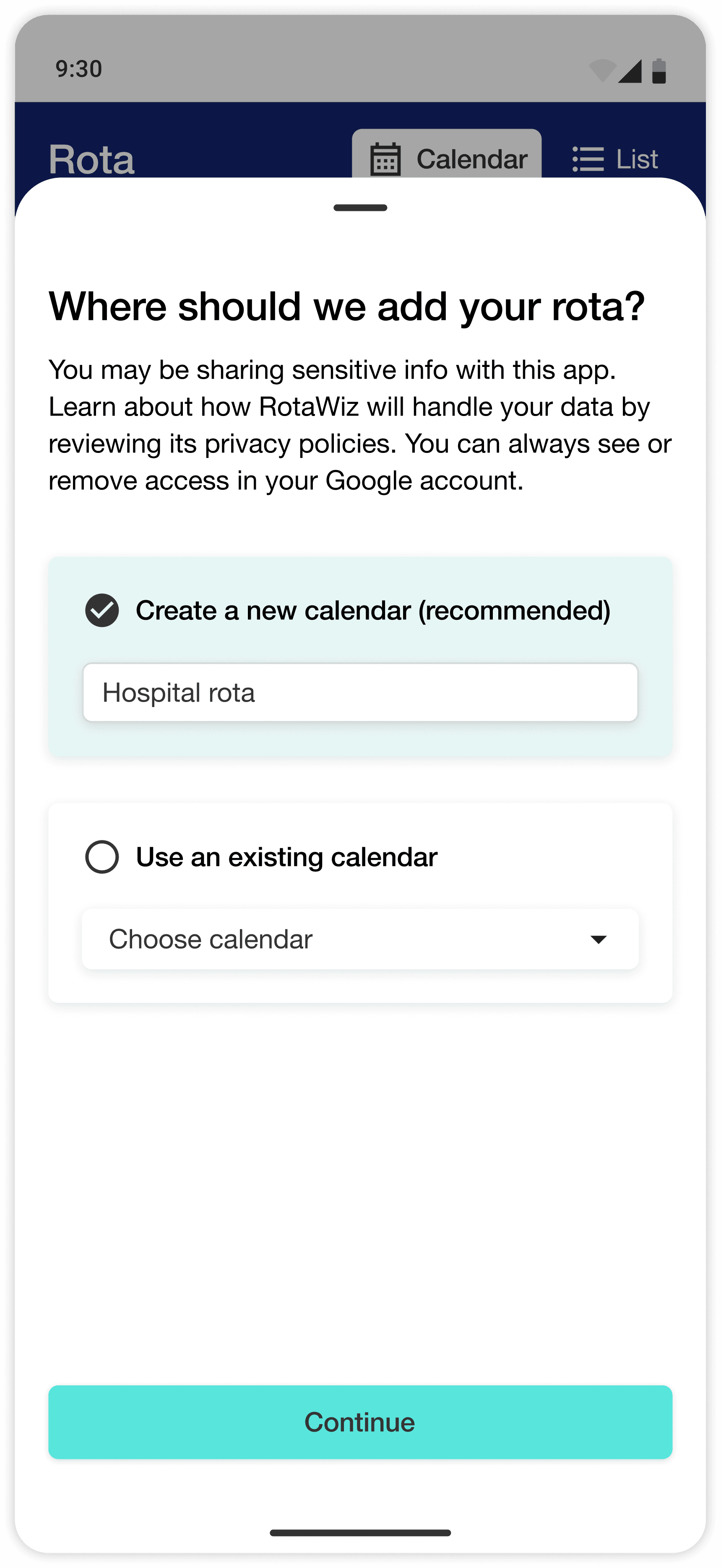Switch to the Calendar tab label
The width and height of the screenshot is (721, 1568).
471,159
